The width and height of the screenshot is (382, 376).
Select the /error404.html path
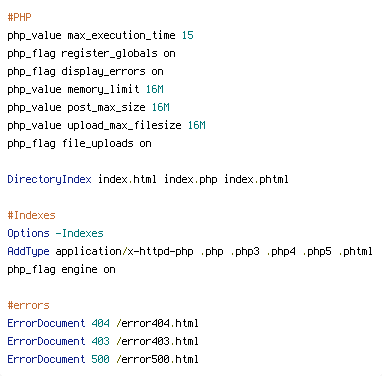157,323
